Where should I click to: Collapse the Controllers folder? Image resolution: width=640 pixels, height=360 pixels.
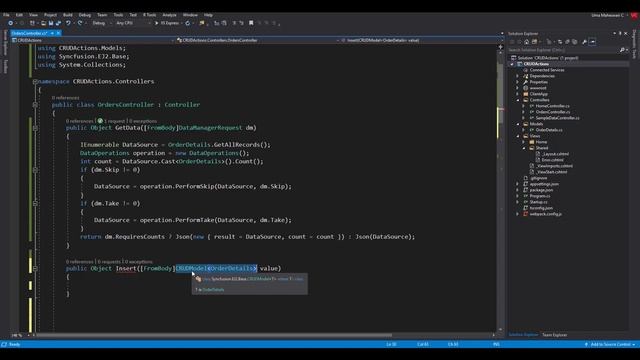518,100
